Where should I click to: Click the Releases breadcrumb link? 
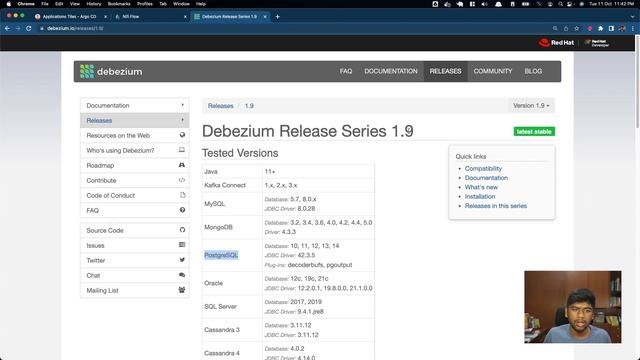pos(220,106)
